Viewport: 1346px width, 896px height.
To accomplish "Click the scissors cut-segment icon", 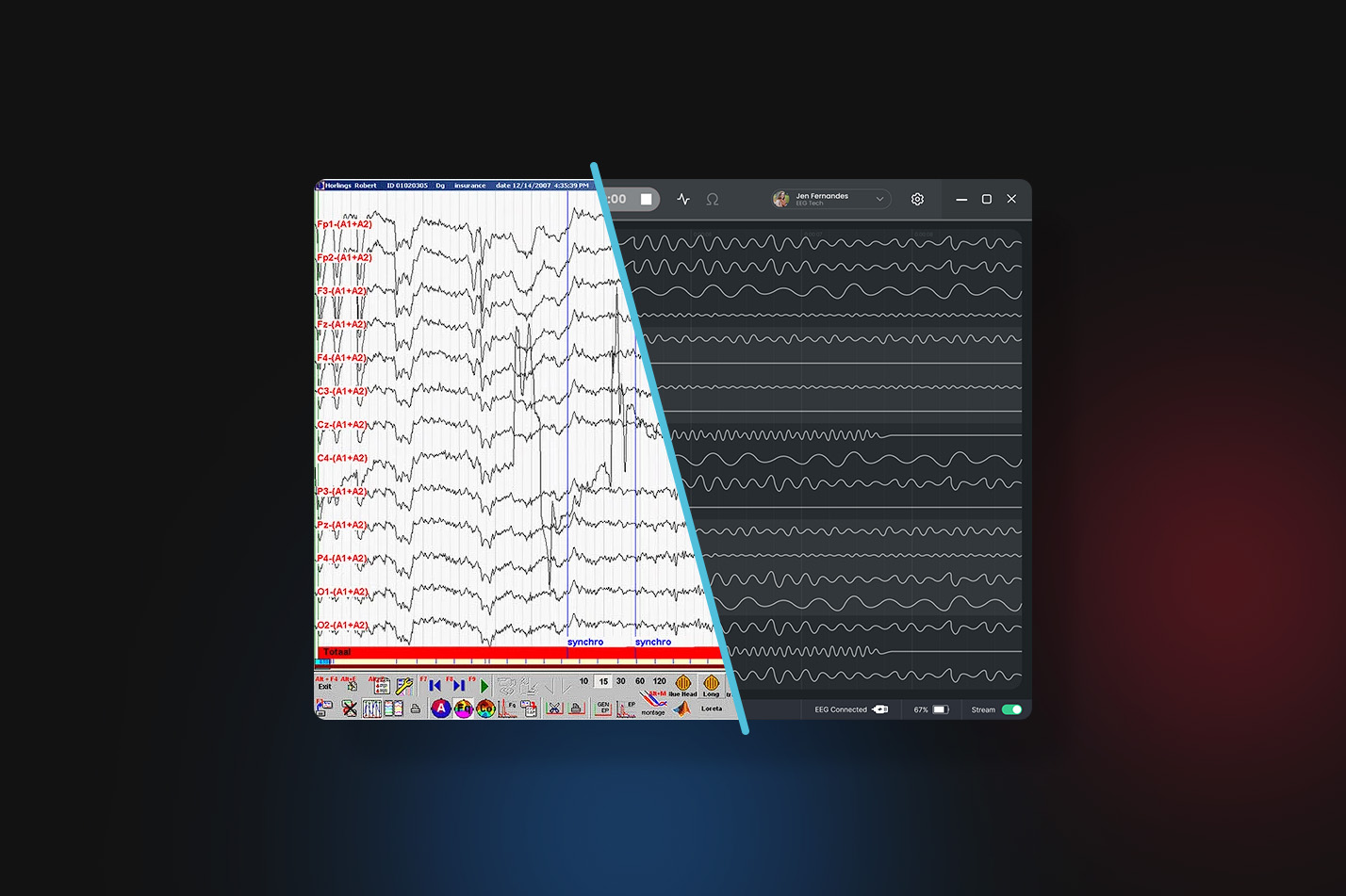I will point(555,709).
